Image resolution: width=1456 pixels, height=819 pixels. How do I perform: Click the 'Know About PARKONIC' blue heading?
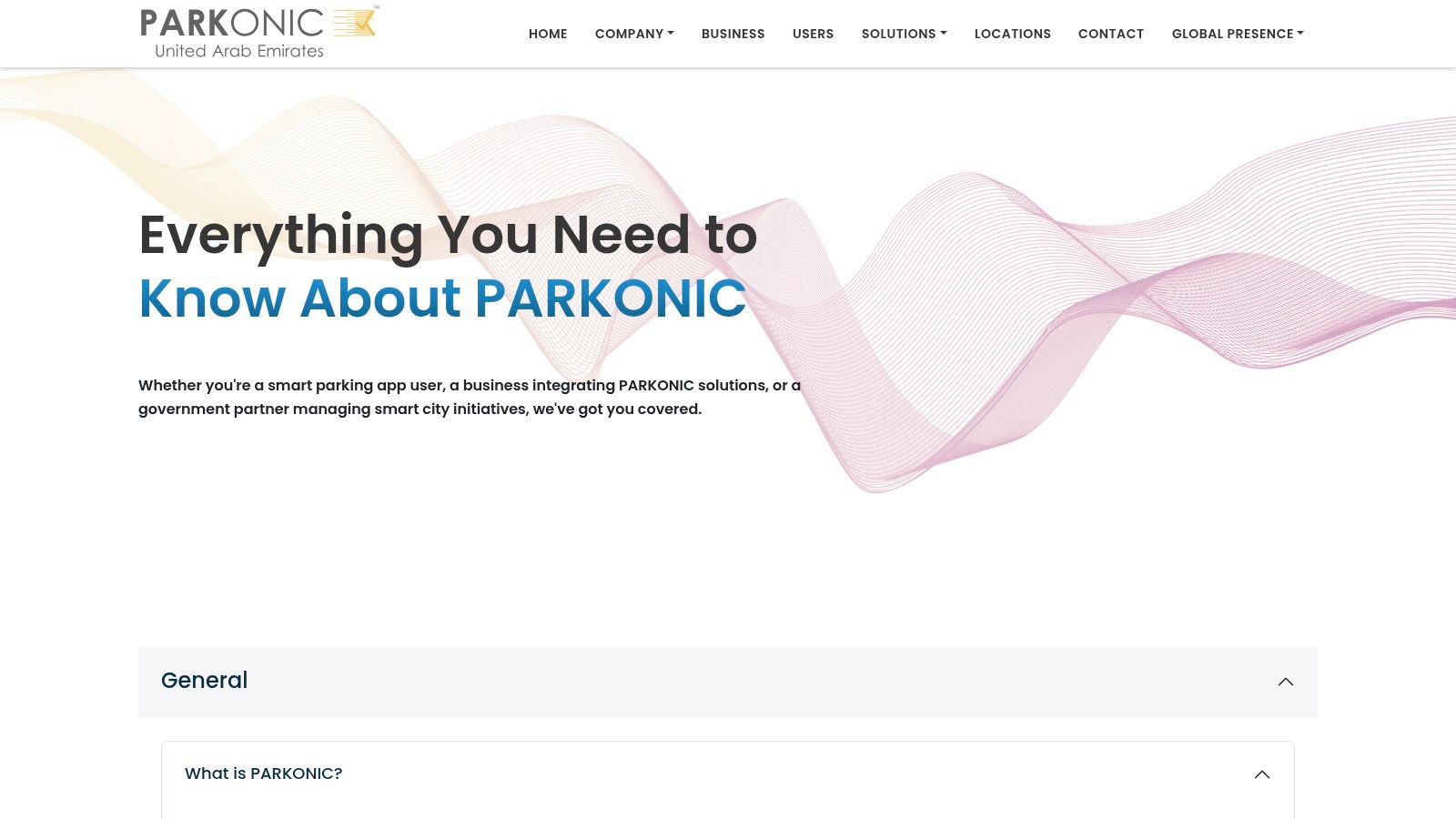442,298
